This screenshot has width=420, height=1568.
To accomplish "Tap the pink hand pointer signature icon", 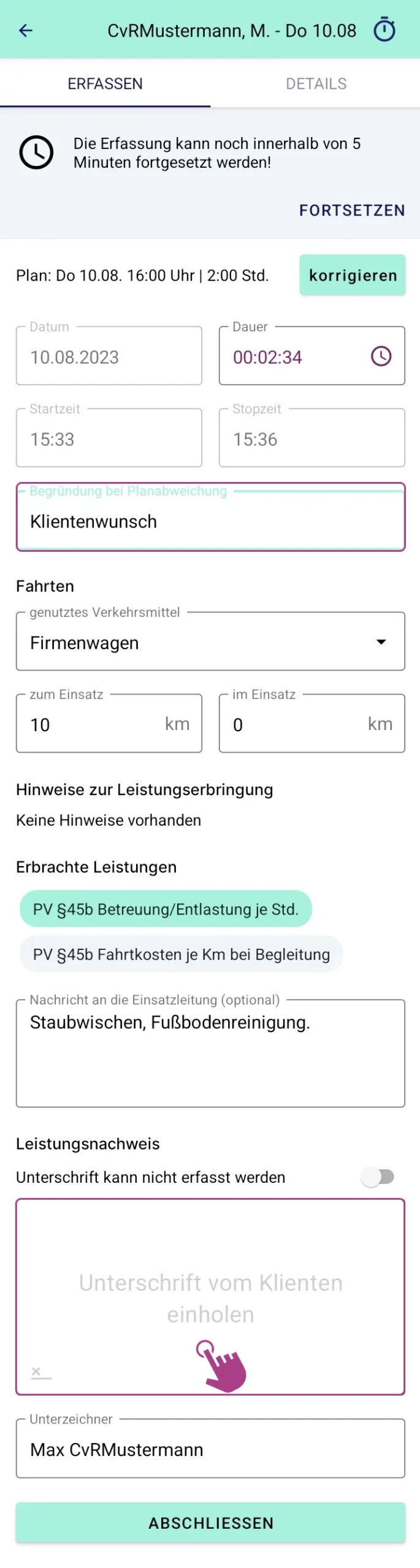I will [x=221, y=1365].
